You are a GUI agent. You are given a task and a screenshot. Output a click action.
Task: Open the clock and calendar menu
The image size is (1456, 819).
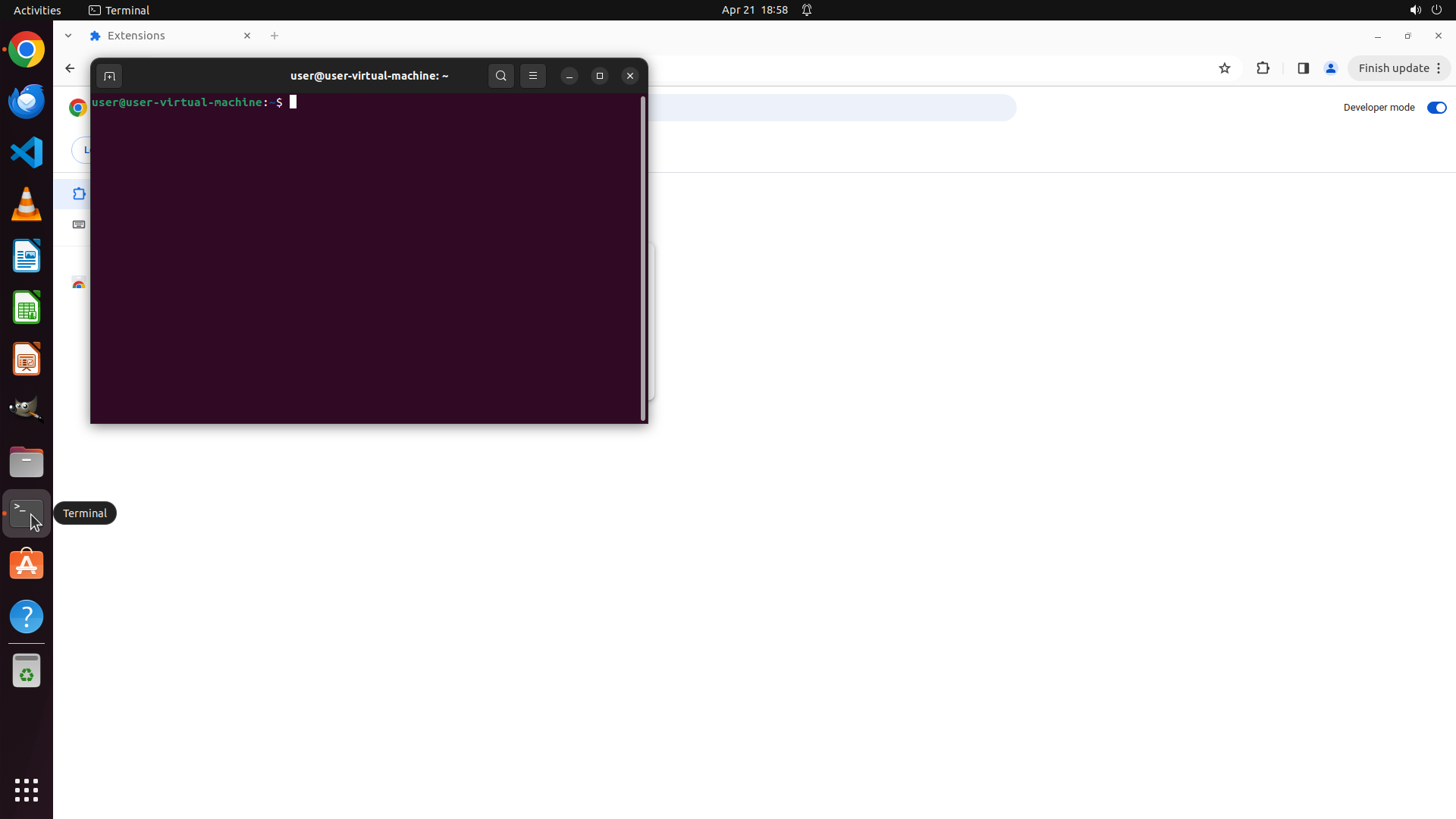[x=754, y=10]
